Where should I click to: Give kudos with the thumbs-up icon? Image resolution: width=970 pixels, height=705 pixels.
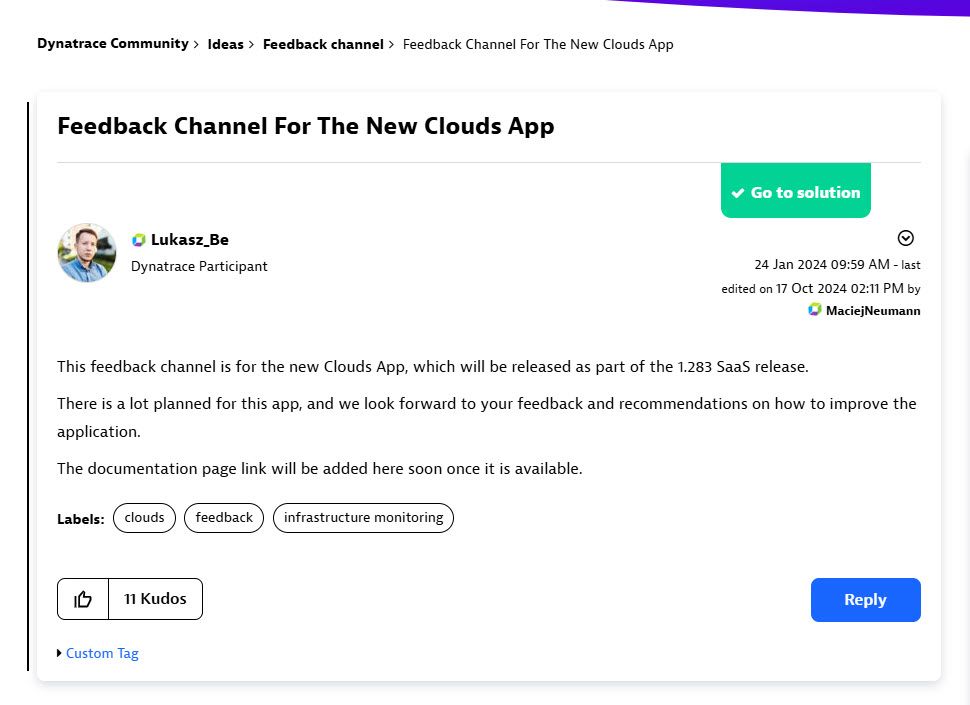[83, 599]
